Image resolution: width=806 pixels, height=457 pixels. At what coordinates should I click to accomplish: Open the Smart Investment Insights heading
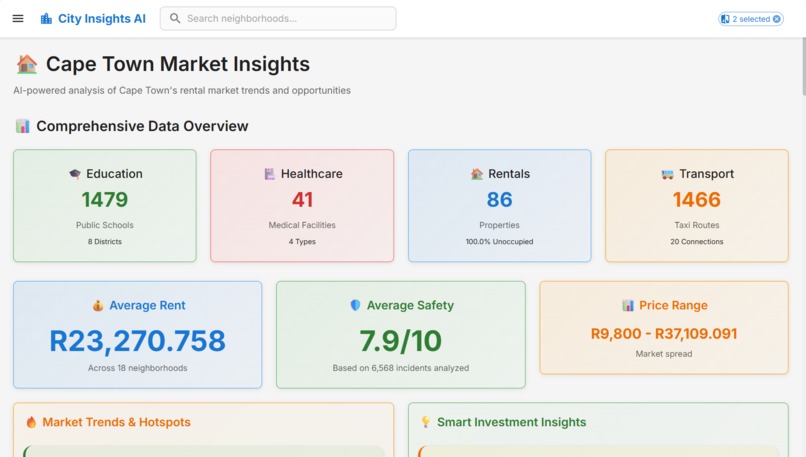tap(511, 422)
